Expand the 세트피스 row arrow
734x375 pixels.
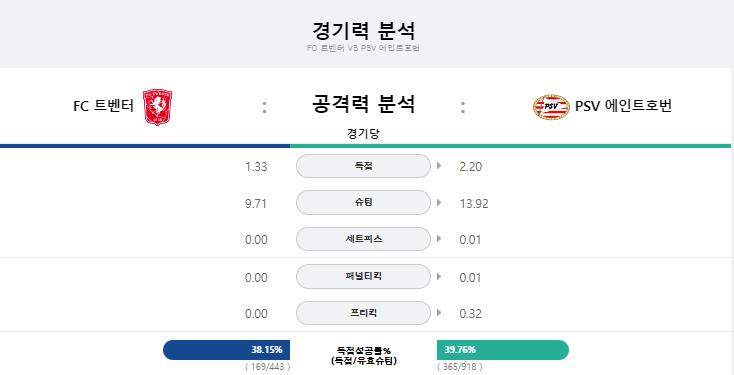coord(439,239)
